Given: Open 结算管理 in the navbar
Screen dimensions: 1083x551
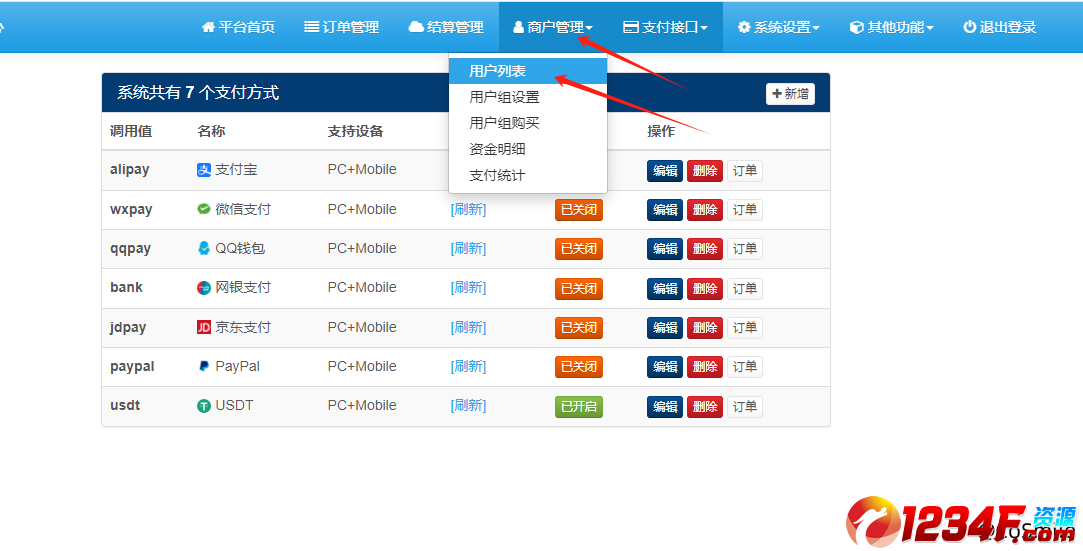Looking at the screenshot, I should (446, 27).
